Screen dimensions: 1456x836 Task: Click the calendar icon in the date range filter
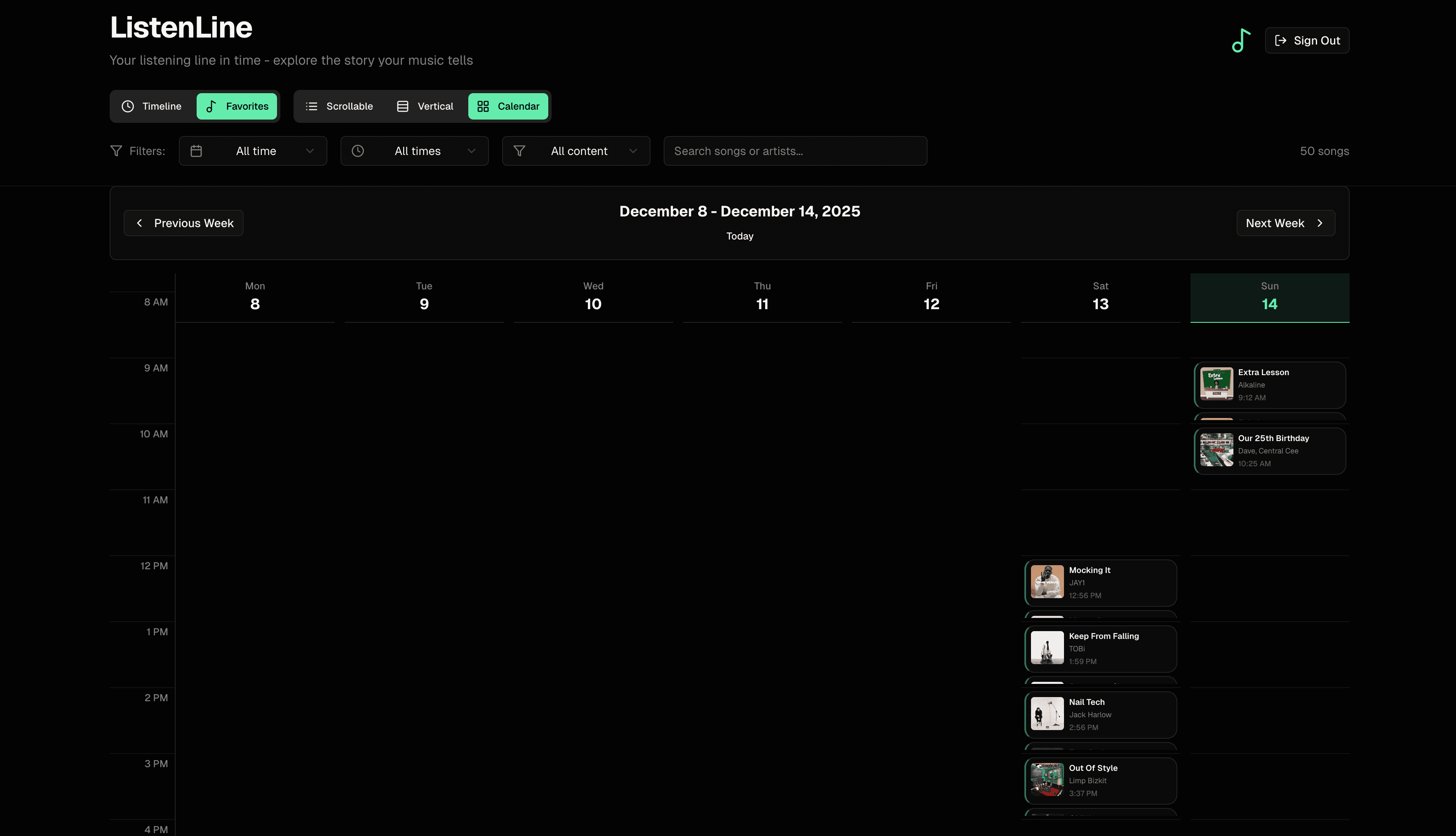[x=196, y=151]
